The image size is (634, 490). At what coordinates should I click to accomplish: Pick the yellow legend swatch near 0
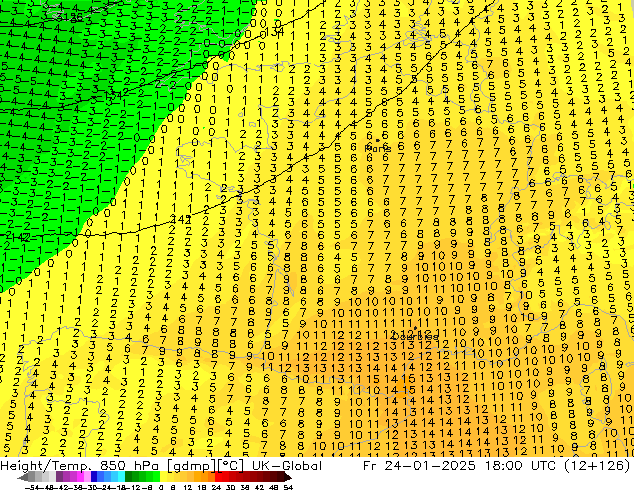(163, 477)
